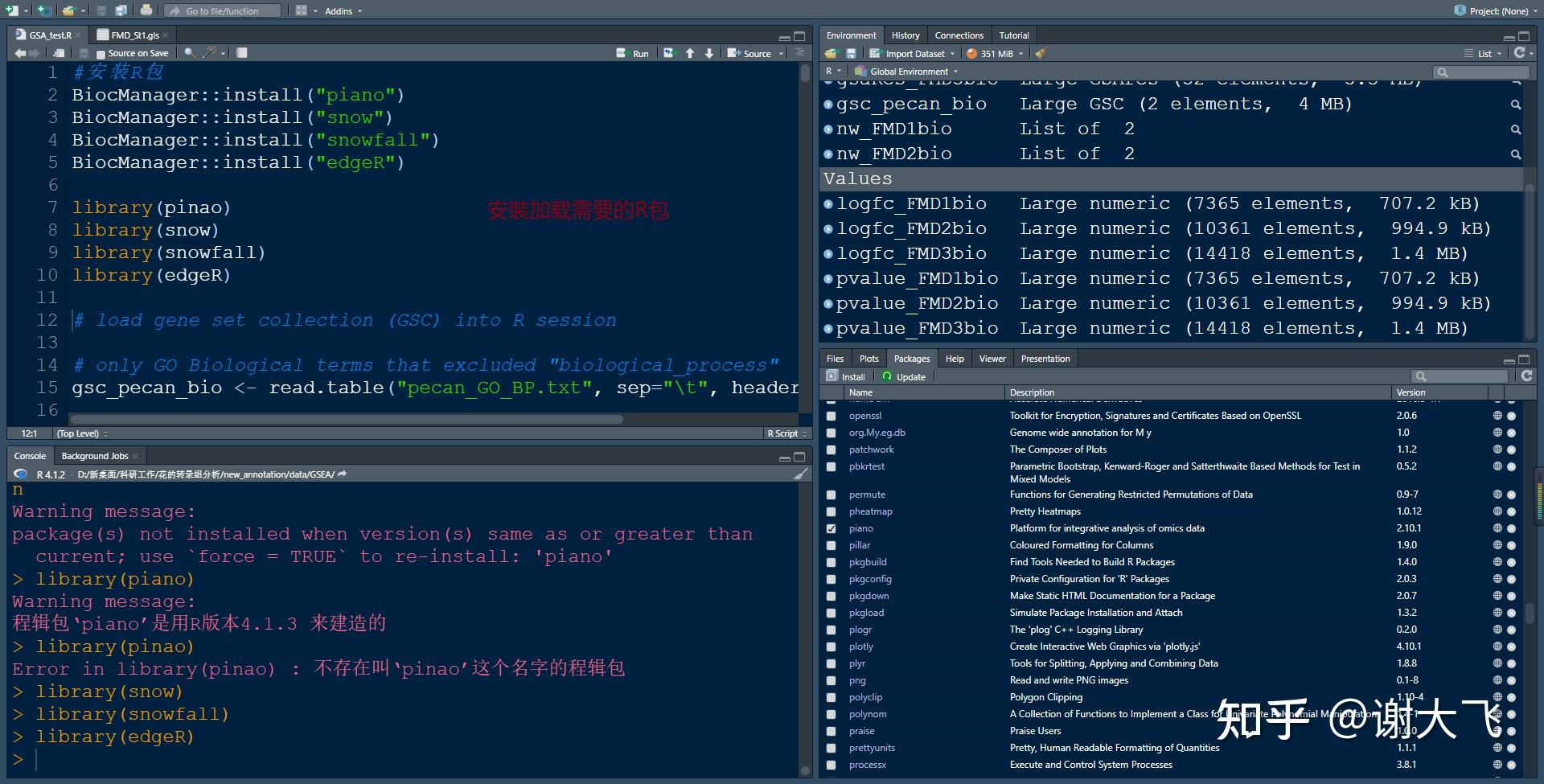
Task: Click the Compile Report notebook icon
Action: click(x=241, y=53)
